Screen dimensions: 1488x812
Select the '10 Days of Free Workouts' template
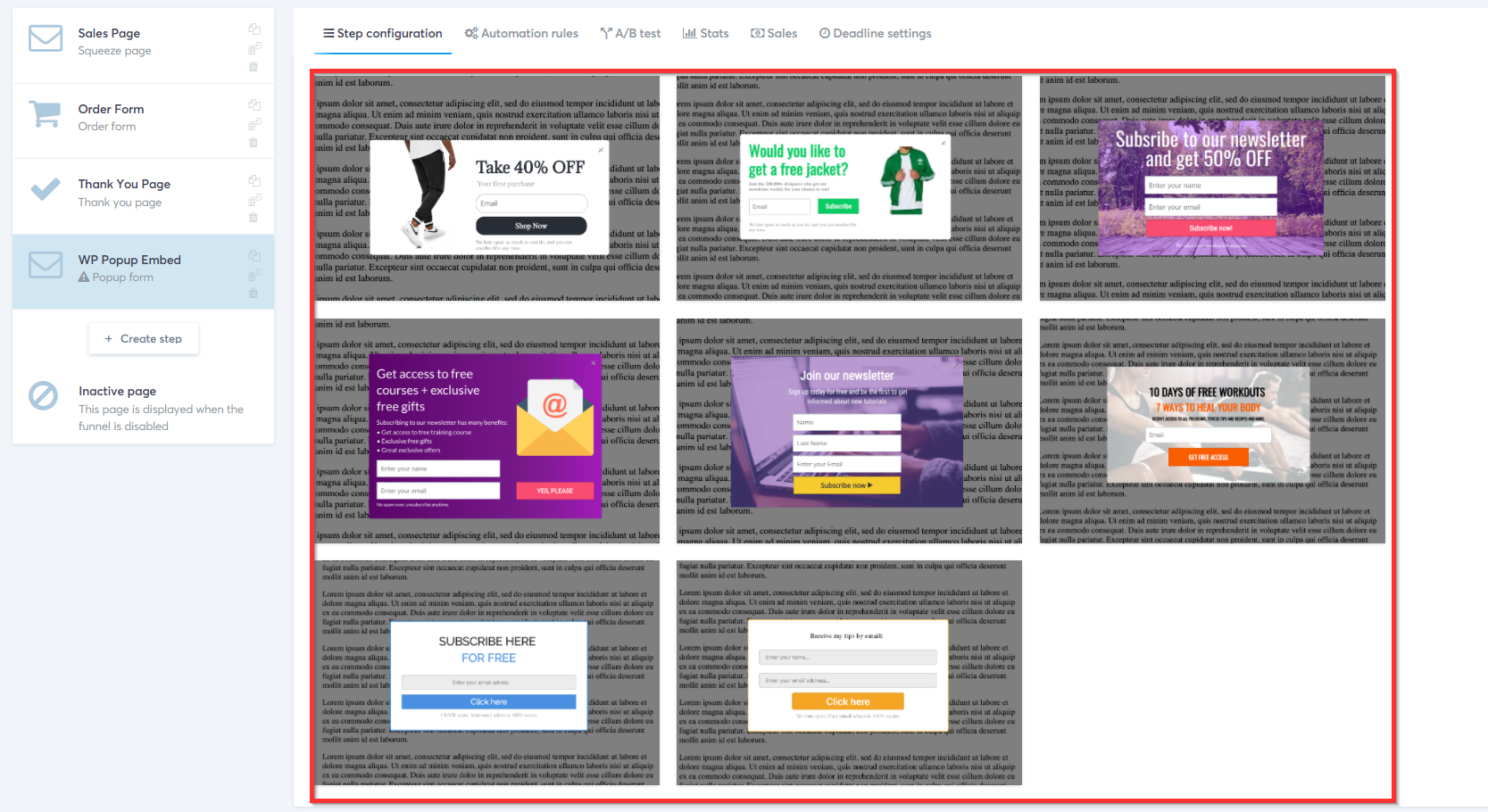(x=1212, y=431)
